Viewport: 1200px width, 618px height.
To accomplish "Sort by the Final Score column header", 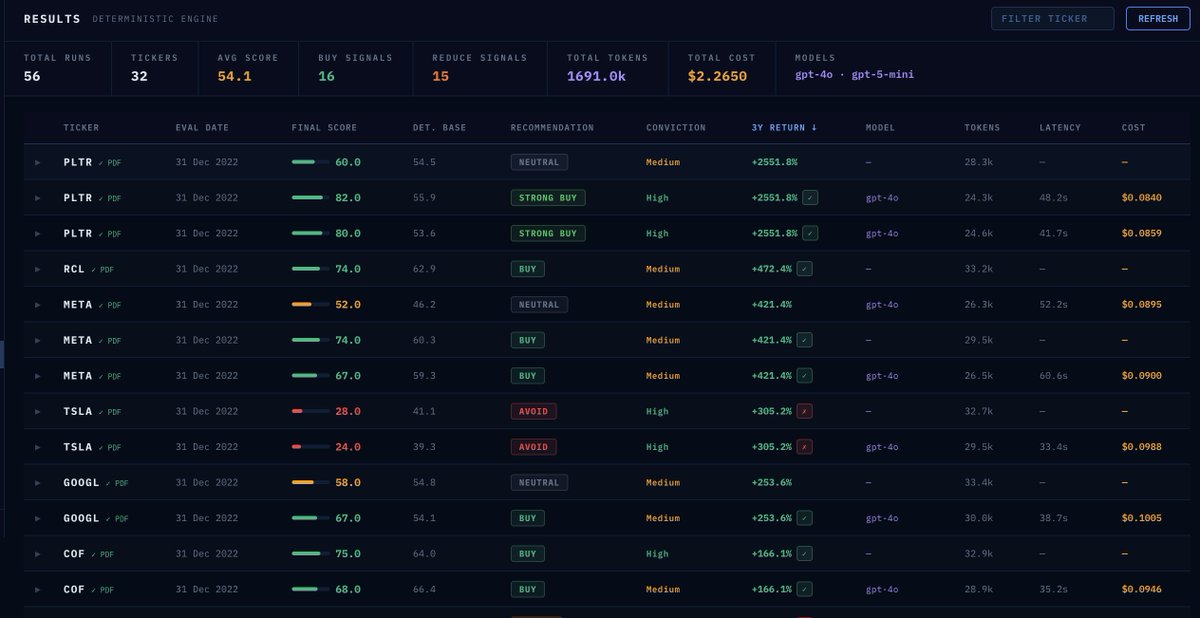I will pos(324,128).
